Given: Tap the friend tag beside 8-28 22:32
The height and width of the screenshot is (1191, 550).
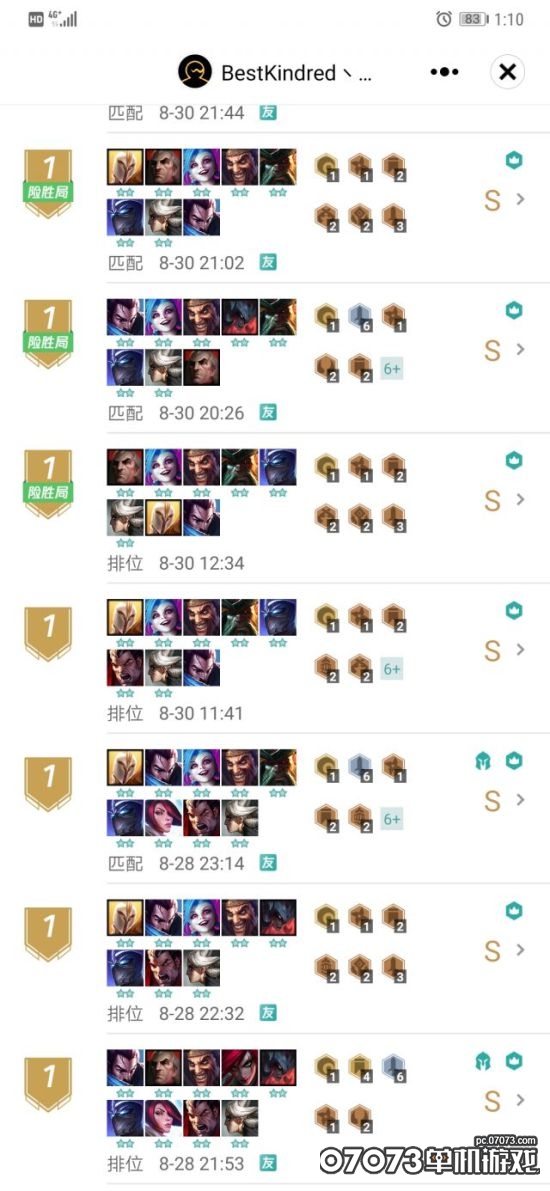Looking at the screenshot, I should pyautogui.click(x=267, y=1013).
